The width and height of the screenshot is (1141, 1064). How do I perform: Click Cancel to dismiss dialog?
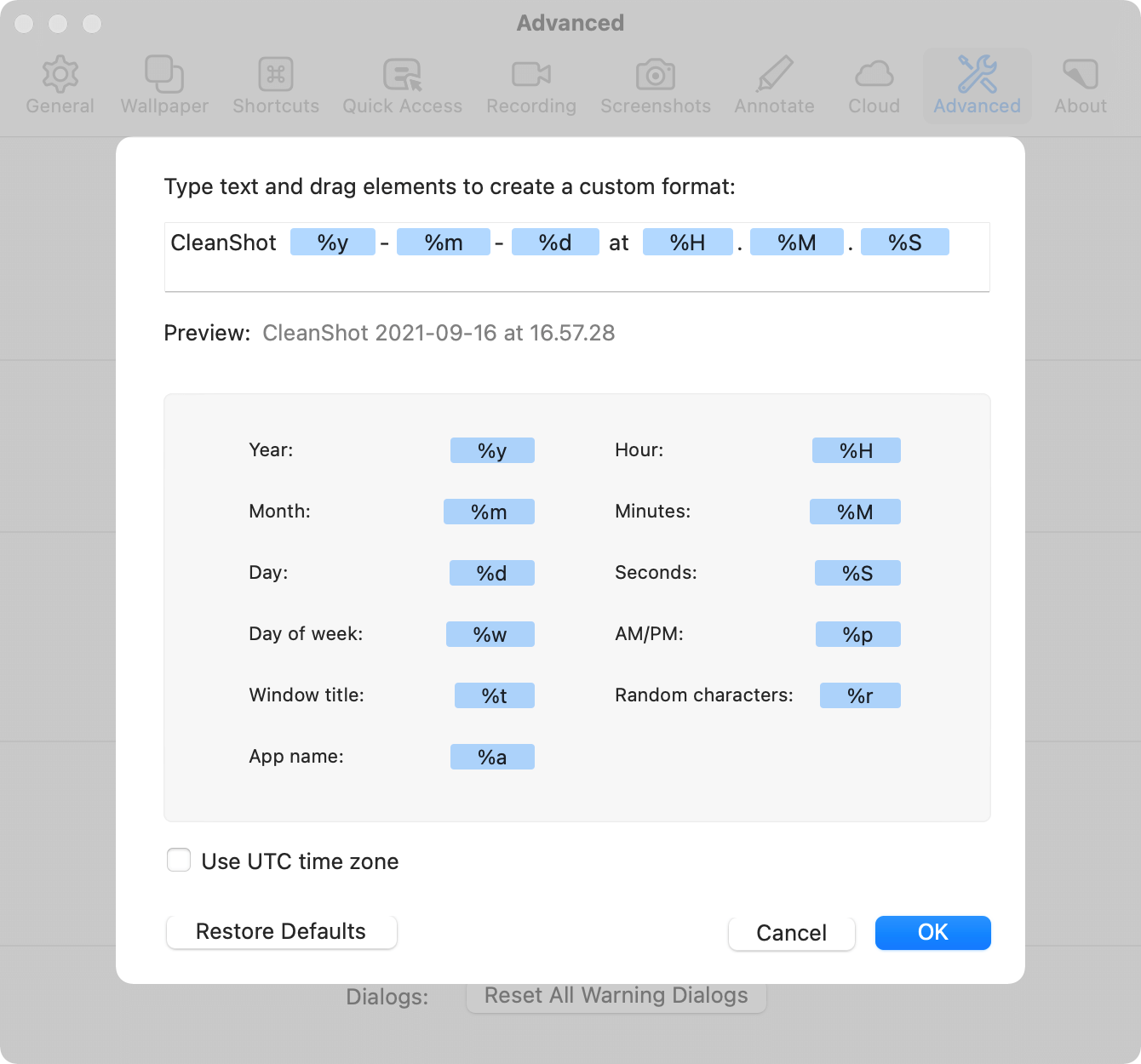pos(791,933)
